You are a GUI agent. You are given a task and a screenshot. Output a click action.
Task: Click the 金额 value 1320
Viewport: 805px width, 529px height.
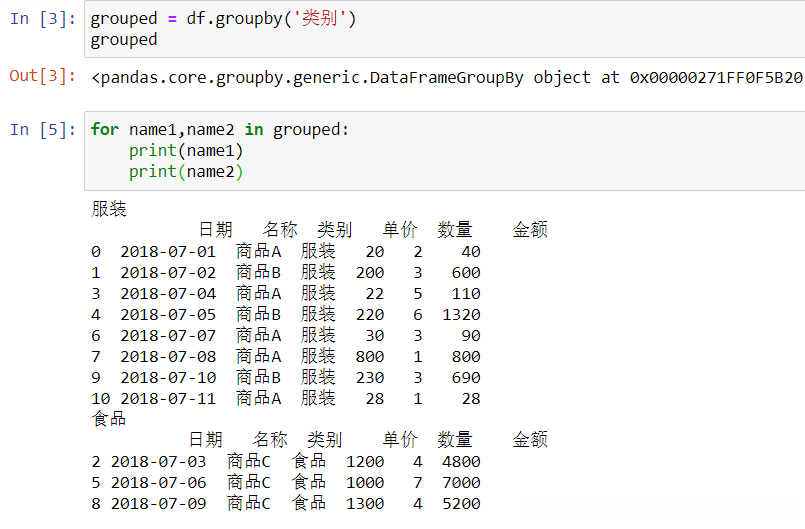tap(462, 315)
